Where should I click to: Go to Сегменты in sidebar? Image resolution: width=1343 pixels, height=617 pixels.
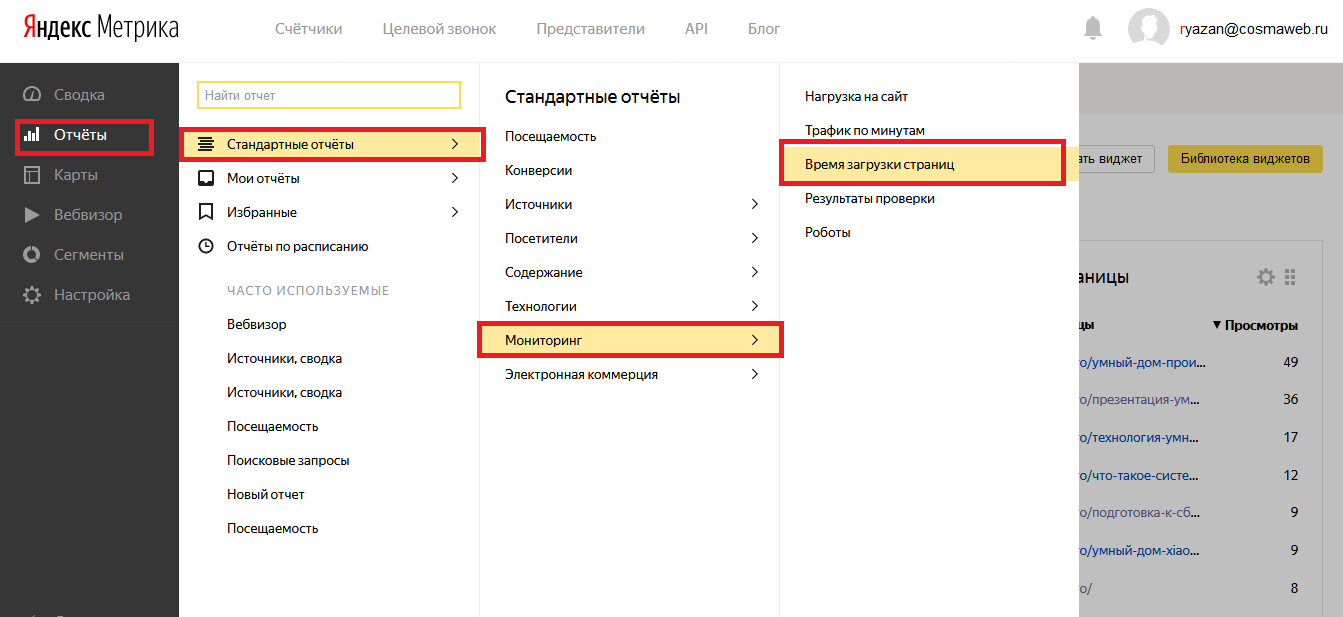89,255
